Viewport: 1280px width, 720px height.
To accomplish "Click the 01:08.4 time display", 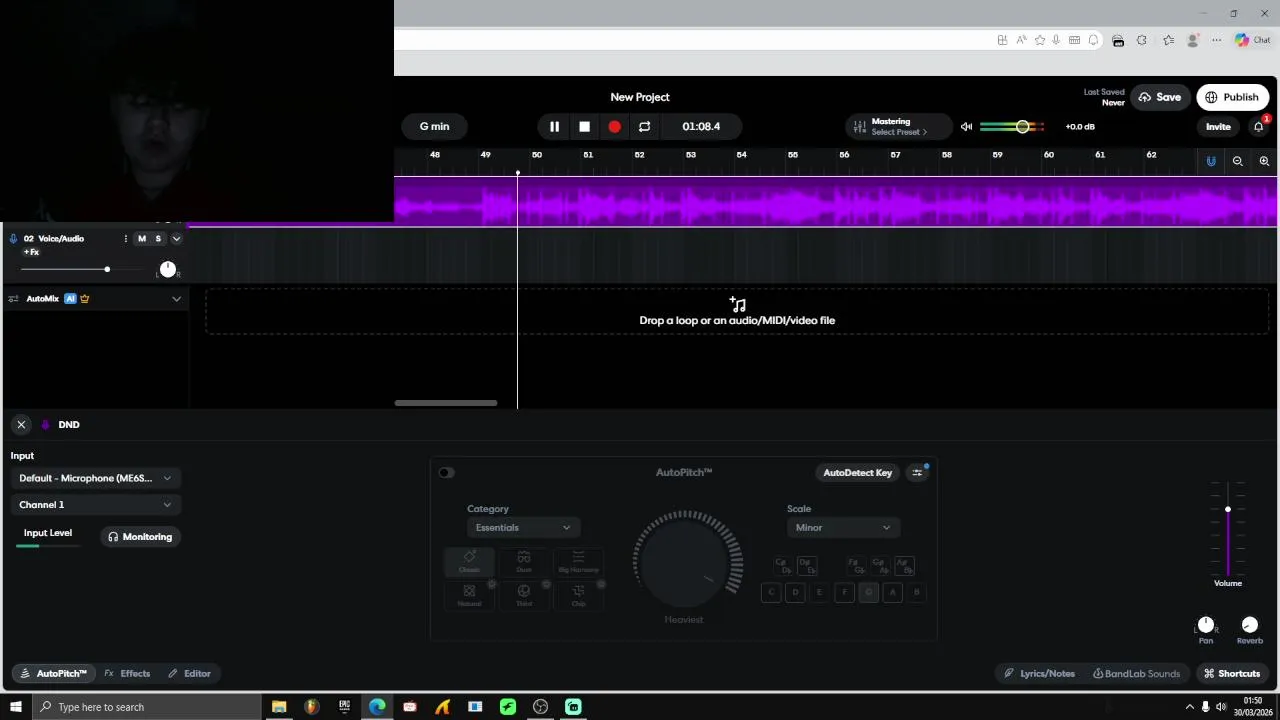I will pyautogui.click(x=701, y=127).
